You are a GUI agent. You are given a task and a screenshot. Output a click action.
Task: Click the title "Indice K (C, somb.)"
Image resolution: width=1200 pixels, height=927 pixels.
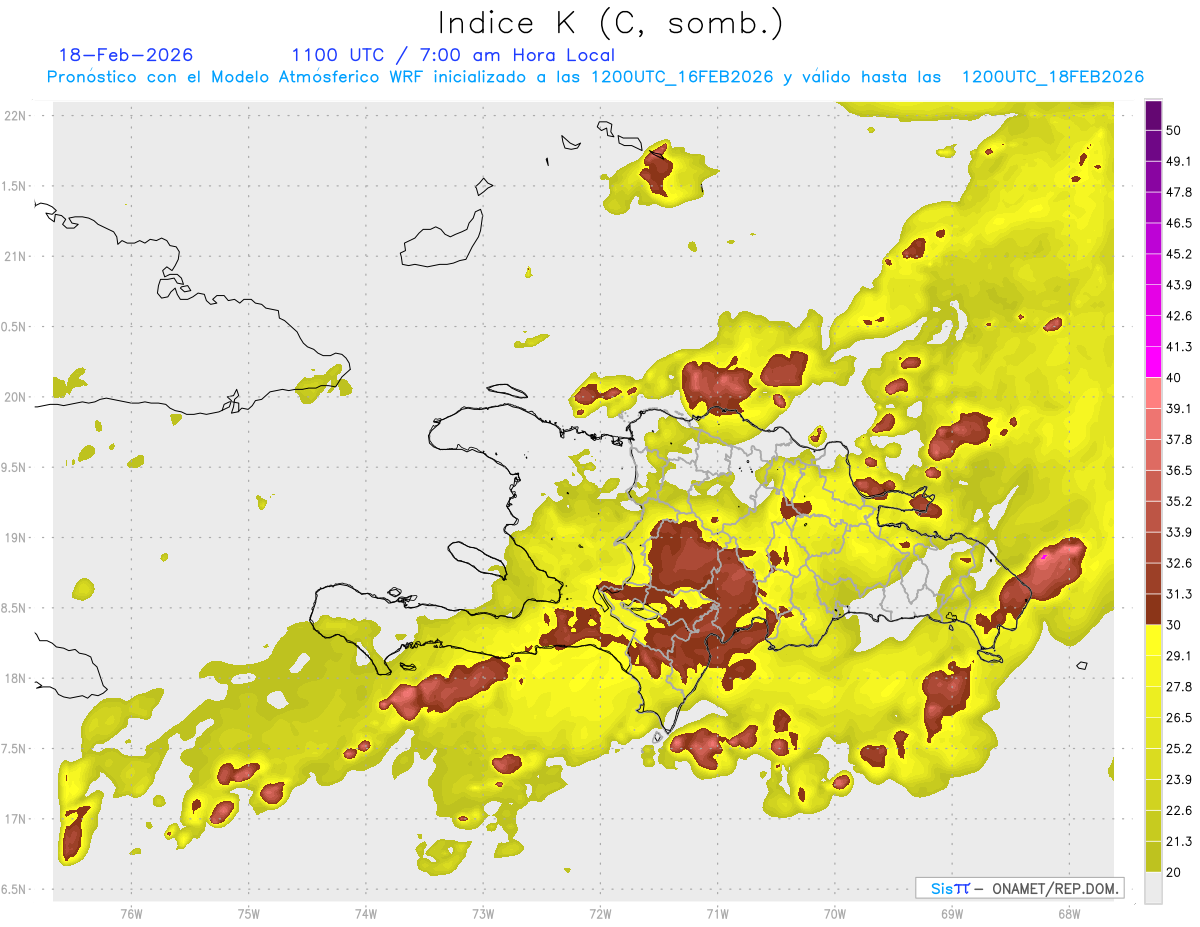coord(610,23)
